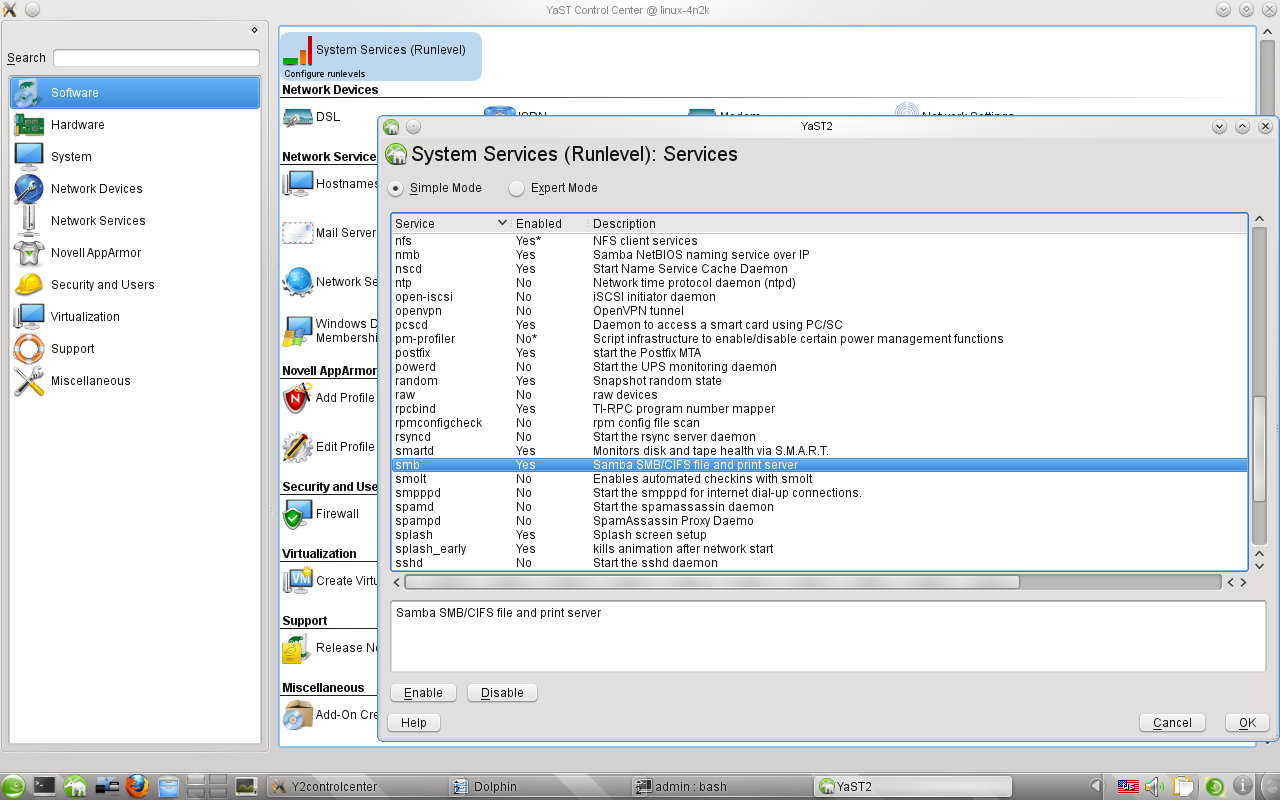Switch to Y2controlcenter in the taskbar
The image size is (1280, 800).
click(357, 787)
